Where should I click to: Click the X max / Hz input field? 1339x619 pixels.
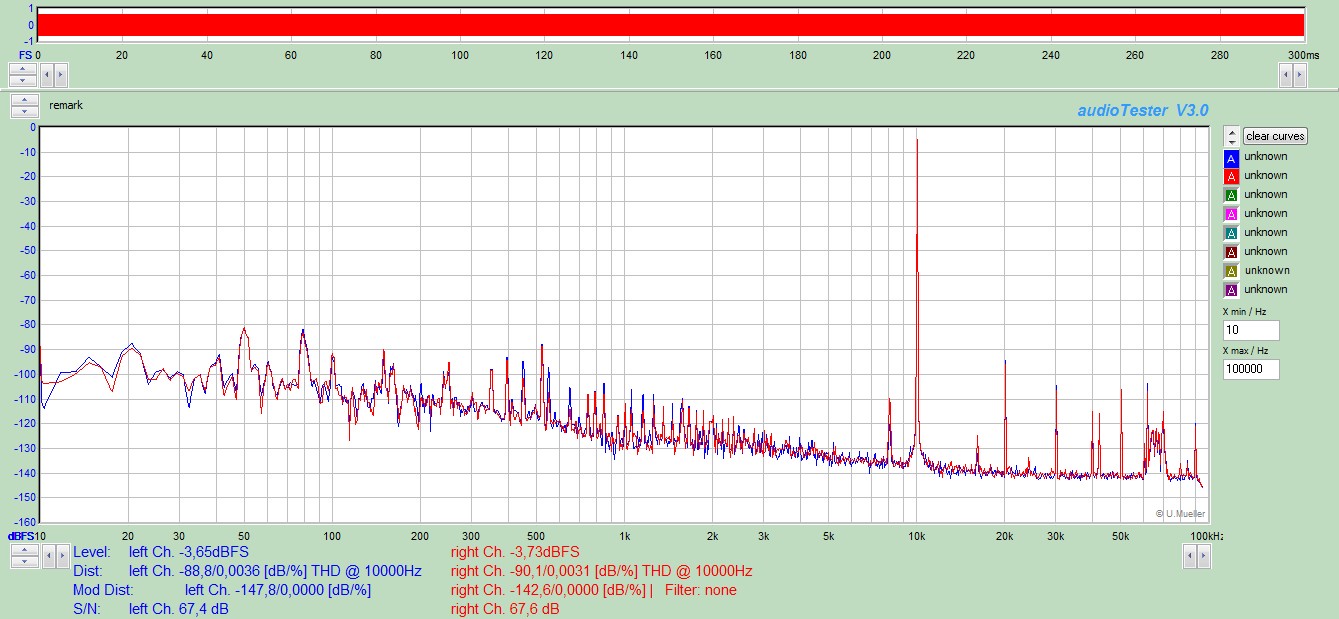pyautogui.click(x=1250, y=369)
